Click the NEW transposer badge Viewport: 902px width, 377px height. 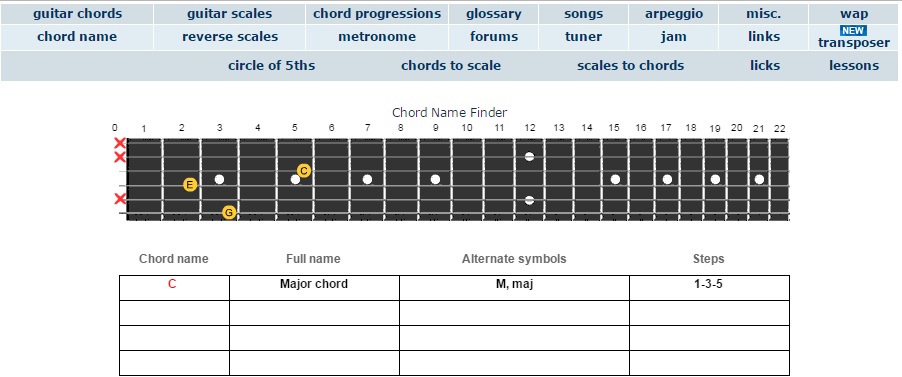(x=853, y=31)
